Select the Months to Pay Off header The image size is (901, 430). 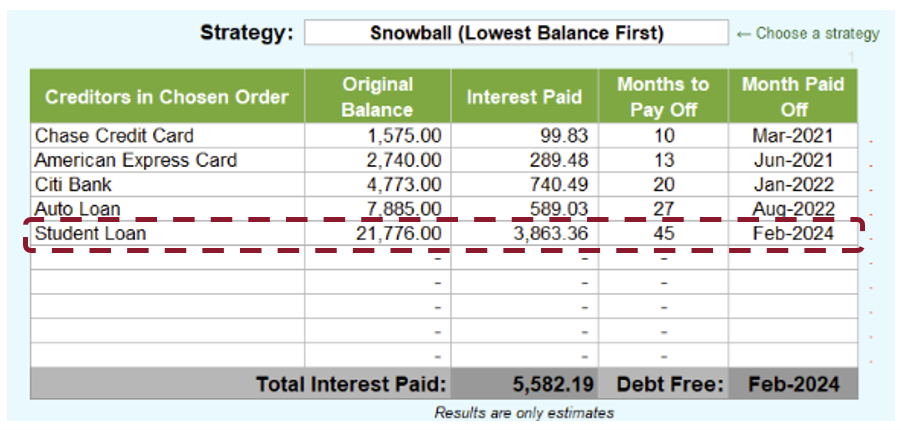663,97
